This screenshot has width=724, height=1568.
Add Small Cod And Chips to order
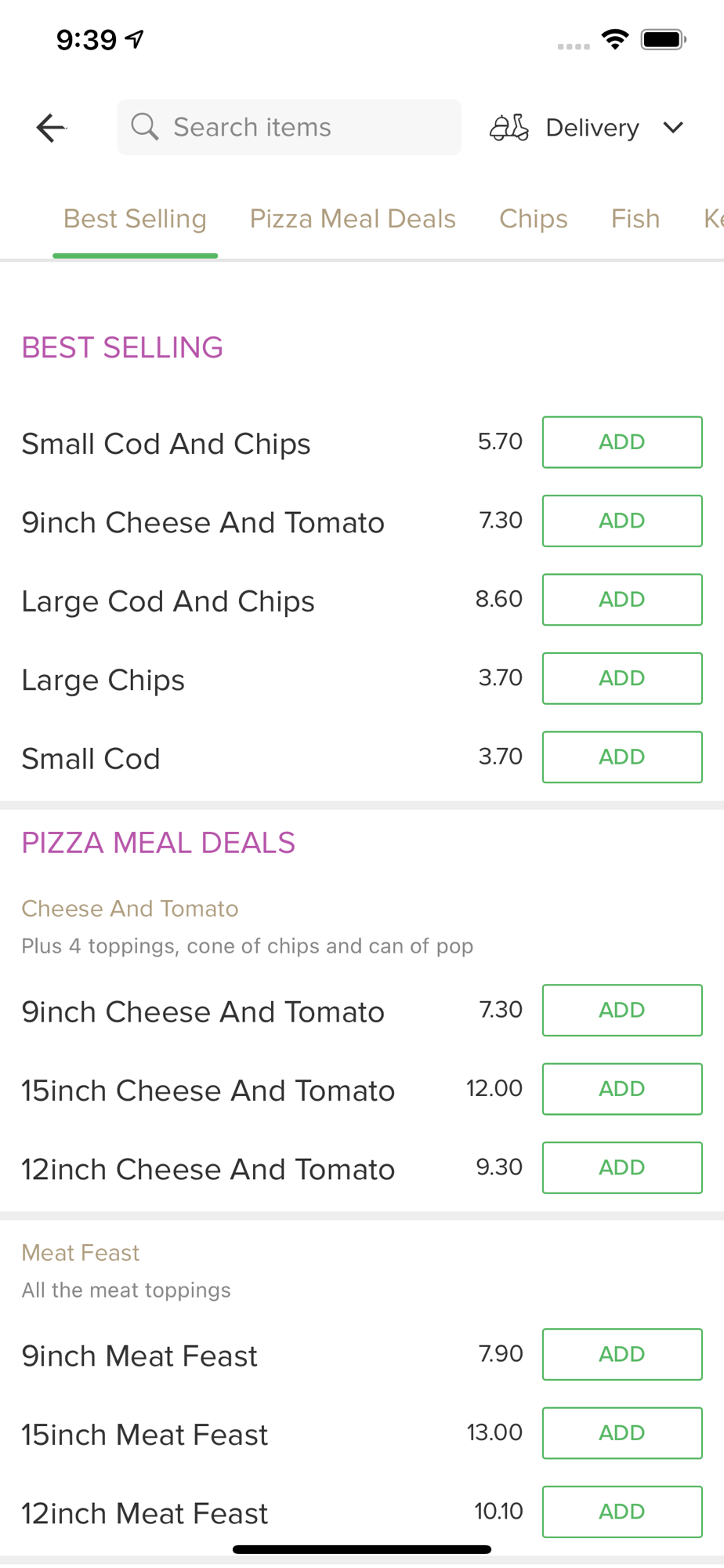tap(622, 442)
